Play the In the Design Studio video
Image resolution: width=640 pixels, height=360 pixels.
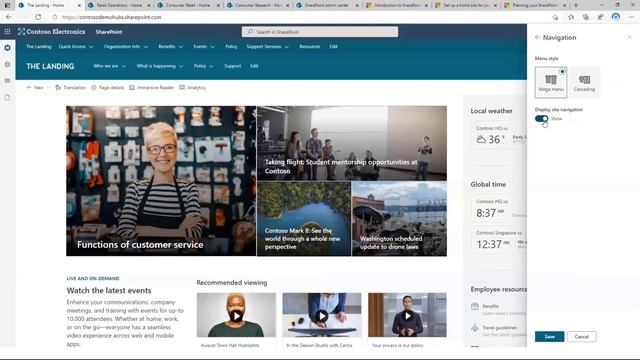[322, 316]
